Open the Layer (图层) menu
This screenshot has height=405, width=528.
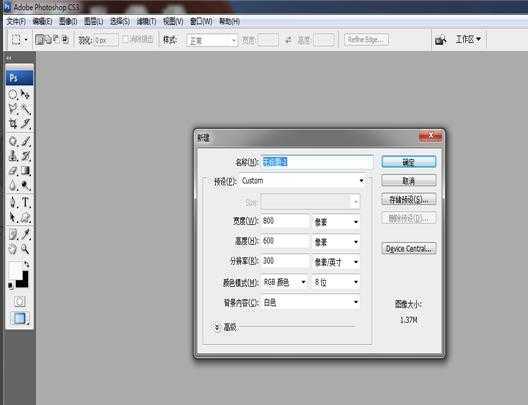tap(93, 22)
